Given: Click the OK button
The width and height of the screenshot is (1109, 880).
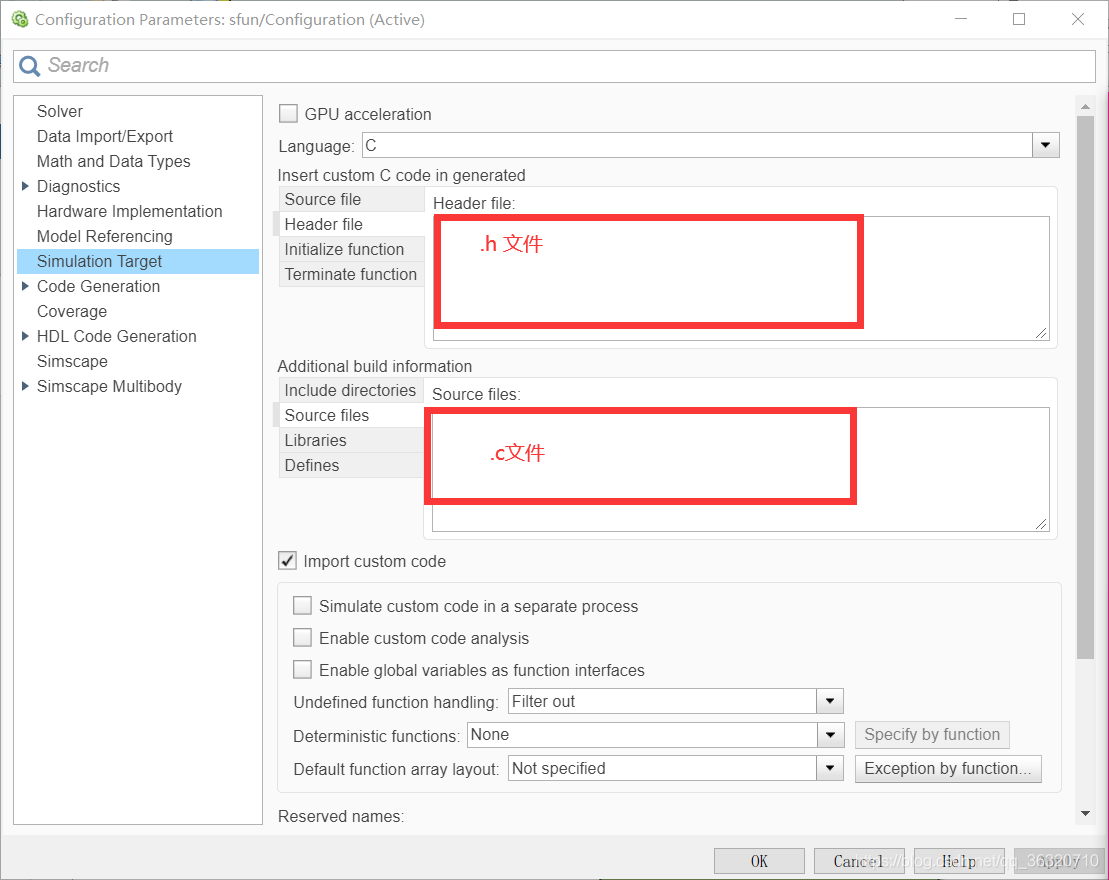Looking at the screenshot, I should point(759,861).
